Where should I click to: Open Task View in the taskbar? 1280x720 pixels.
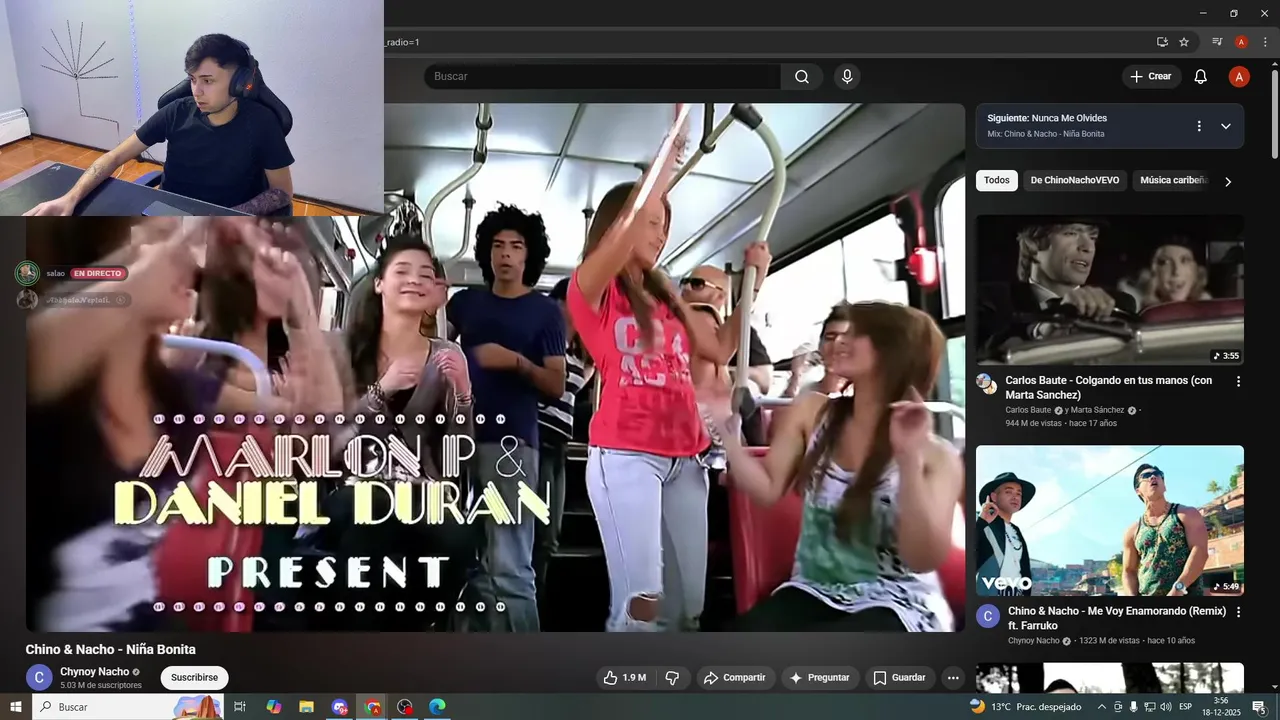point(240,707)
